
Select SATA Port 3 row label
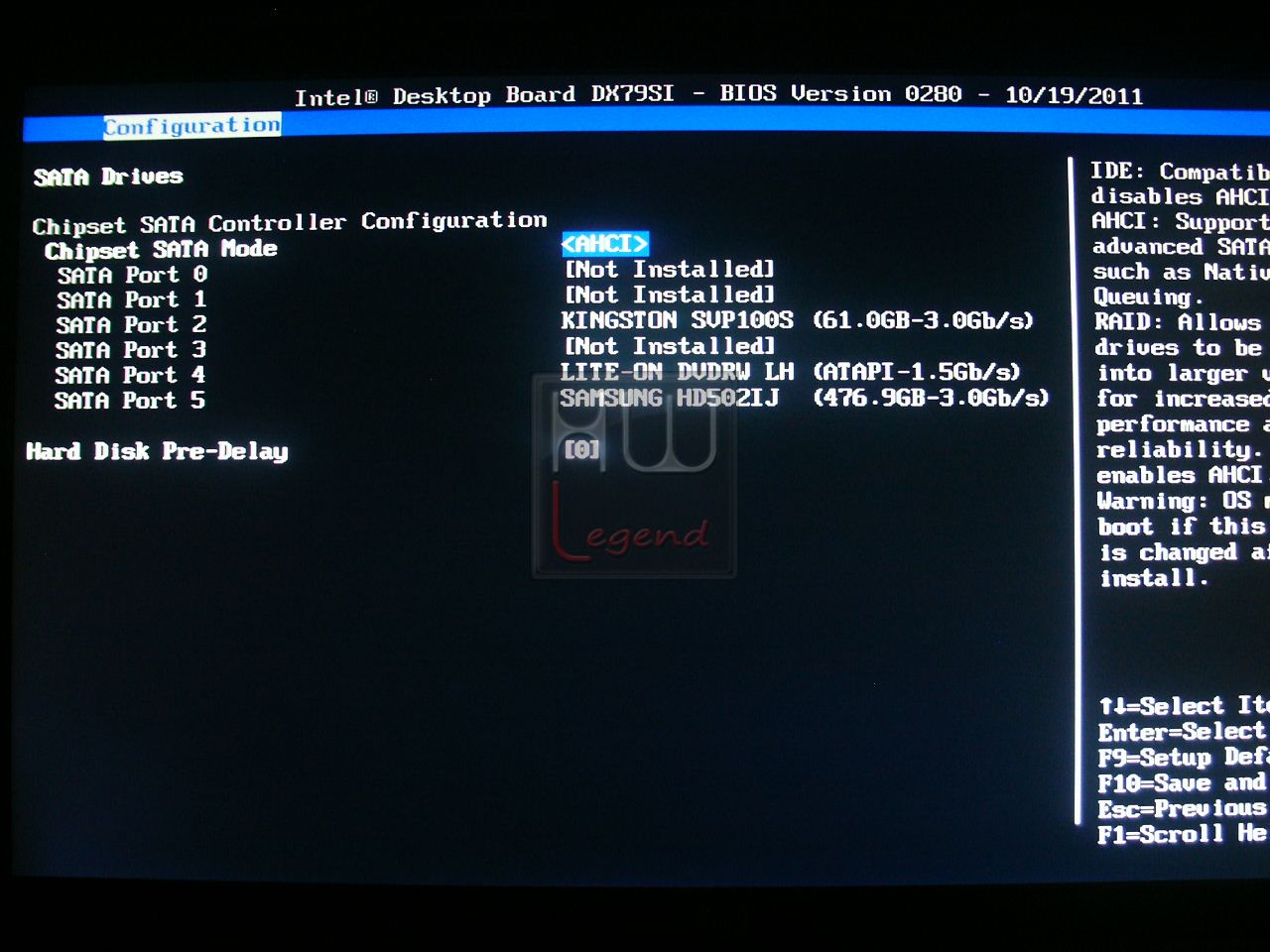point(131,350)
